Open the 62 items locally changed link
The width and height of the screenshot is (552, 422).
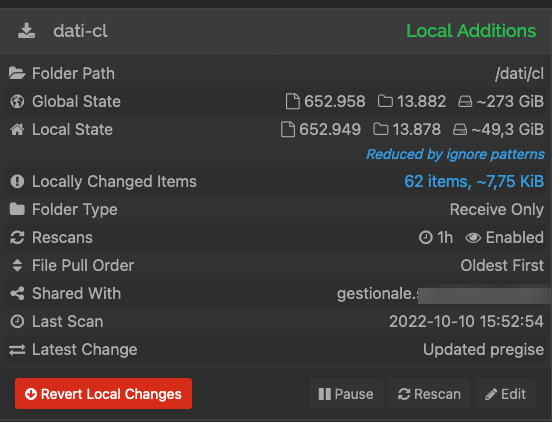pyautogui.click(x=474, y=182)
